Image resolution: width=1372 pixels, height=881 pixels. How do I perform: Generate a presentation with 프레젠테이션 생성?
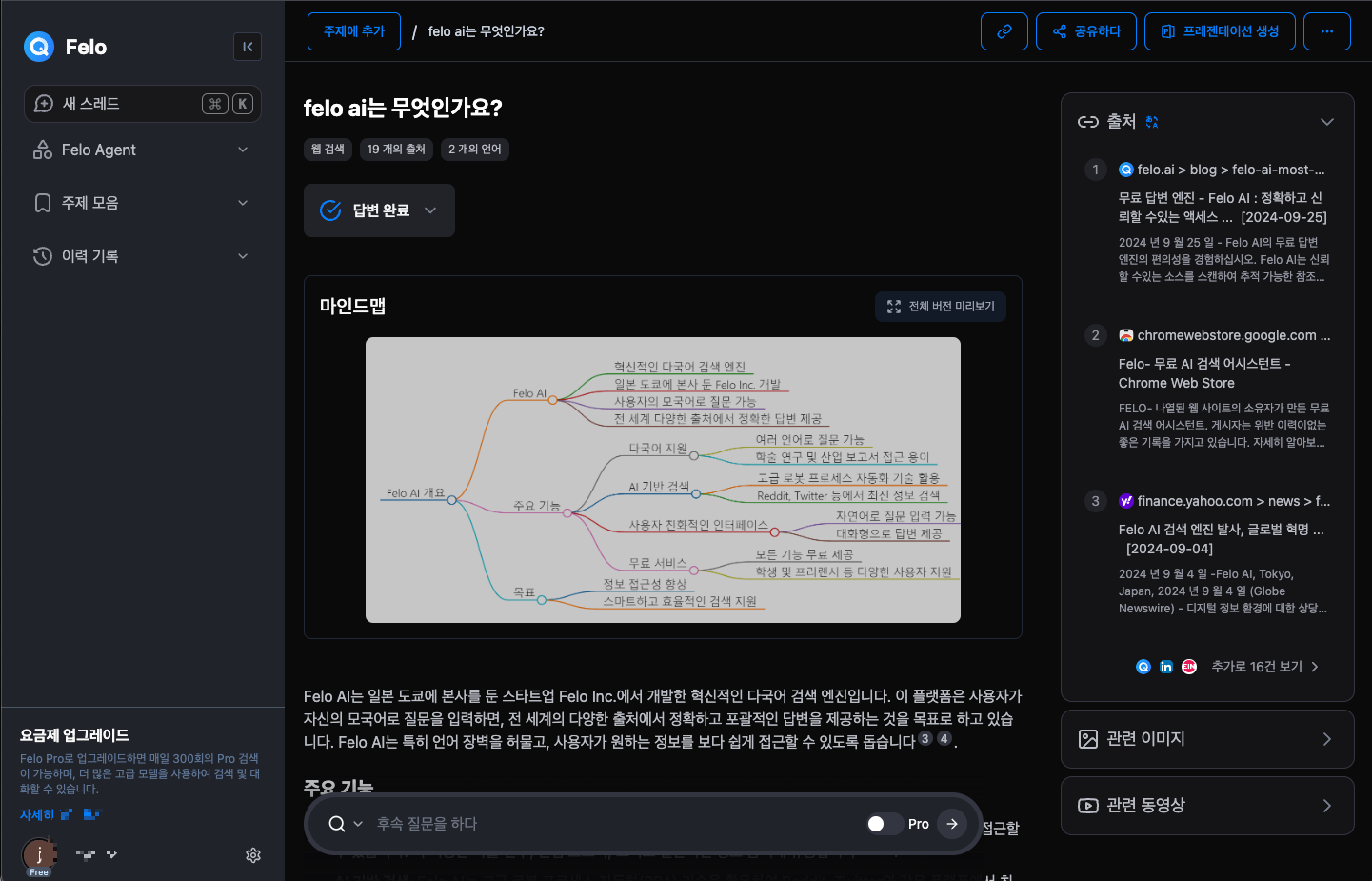coord(1220,31)
